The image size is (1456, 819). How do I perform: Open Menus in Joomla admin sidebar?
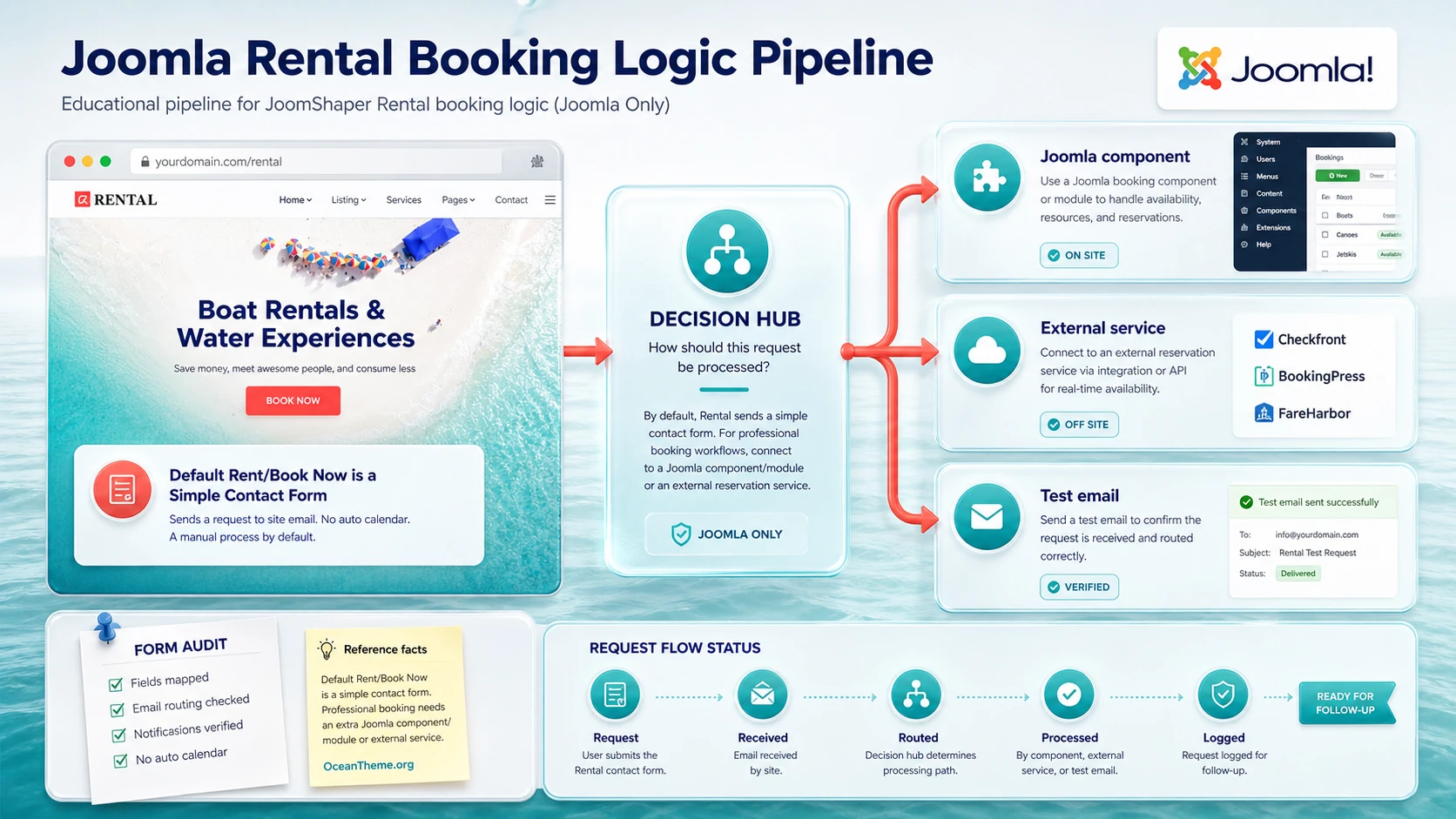pos(1267,177)
